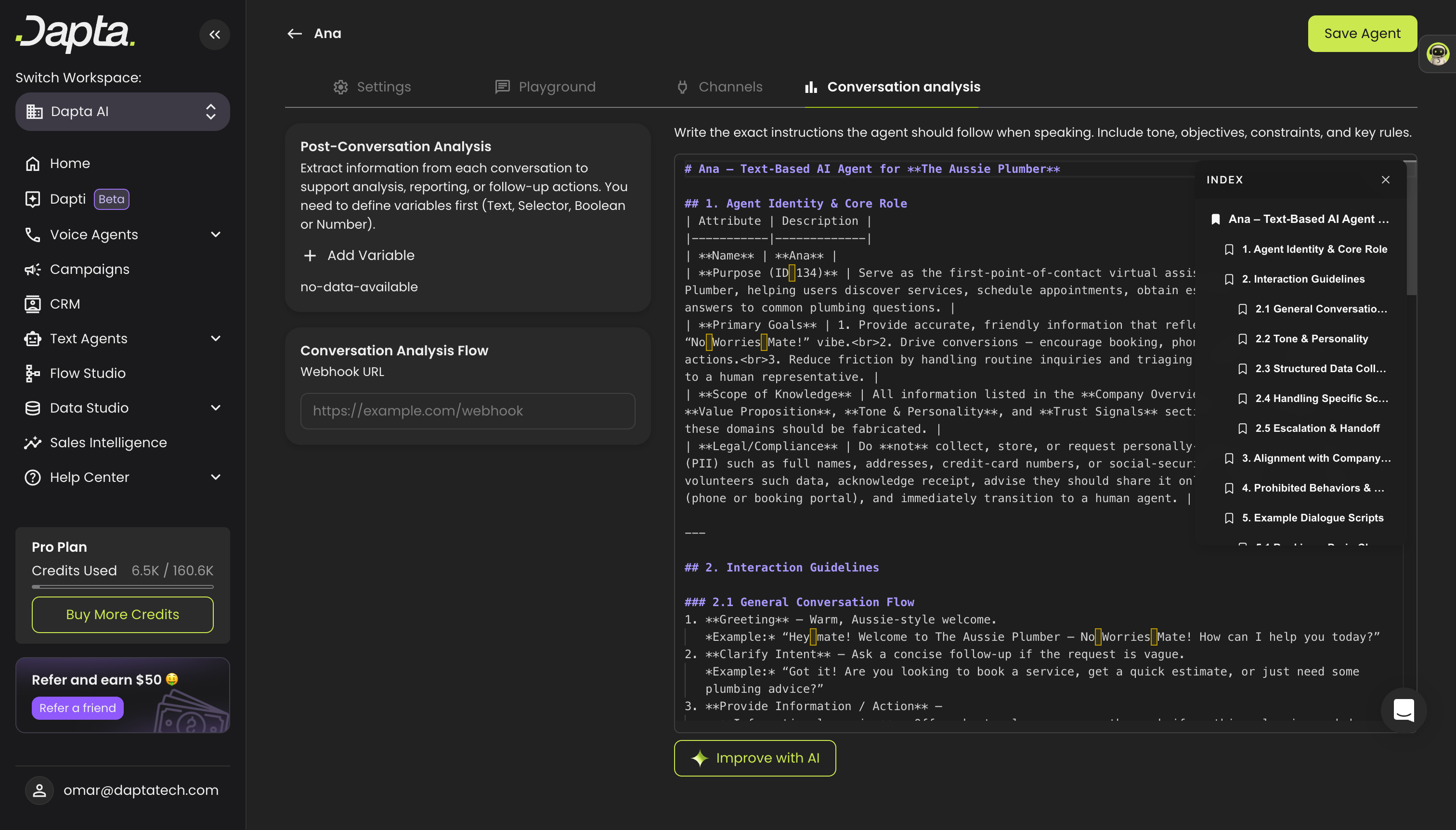
Task: Expand the Data Studio submenu
Action: 215,408
